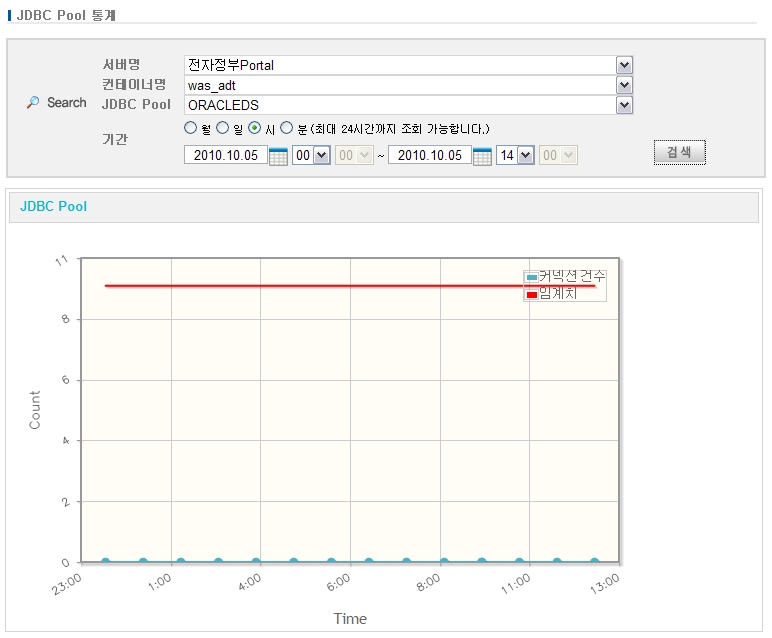This screenshot has width=772, height=638.
Task: Click the end date input field
Action: 430,155
